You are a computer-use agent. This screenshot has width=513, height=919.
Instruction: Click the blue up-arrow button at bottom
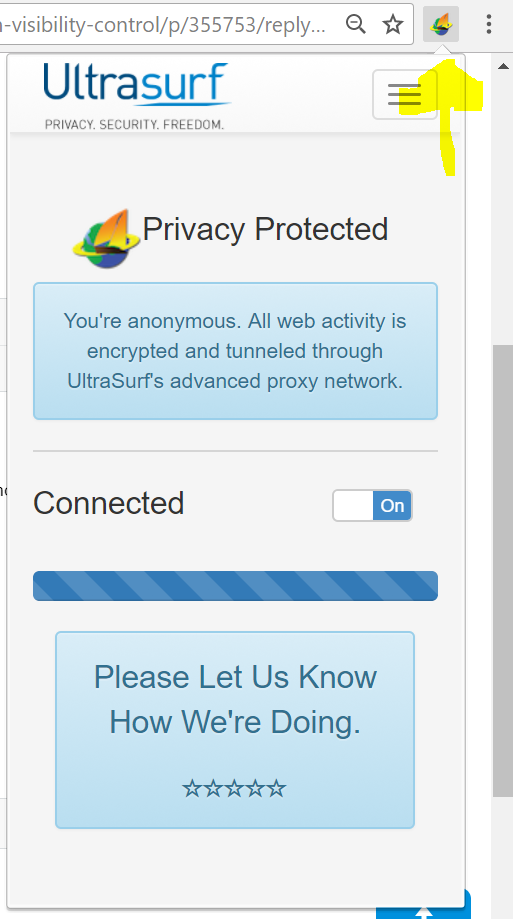click(x=423, y=905)
